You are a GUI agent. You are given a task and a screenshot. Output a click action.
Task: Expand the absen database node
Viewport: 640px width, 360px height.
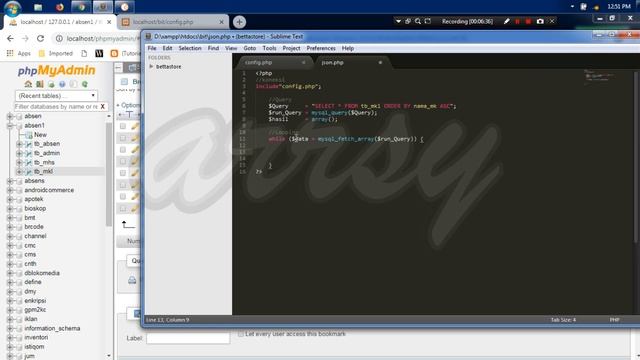point(10,116)
